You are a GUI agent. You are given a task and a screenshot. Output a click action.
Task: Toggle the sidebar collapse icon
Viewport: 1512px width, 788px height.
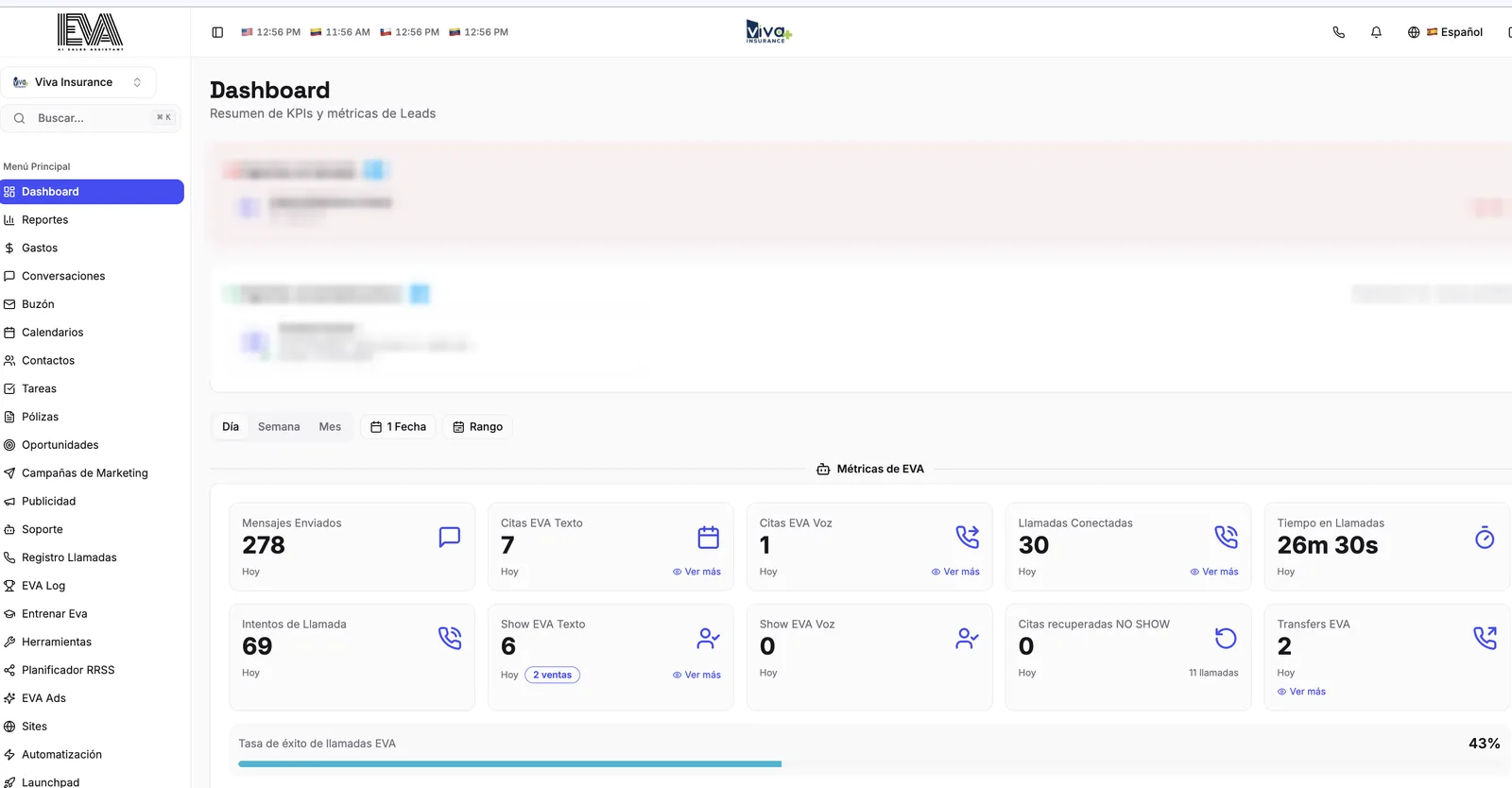(x=217, y=32)
